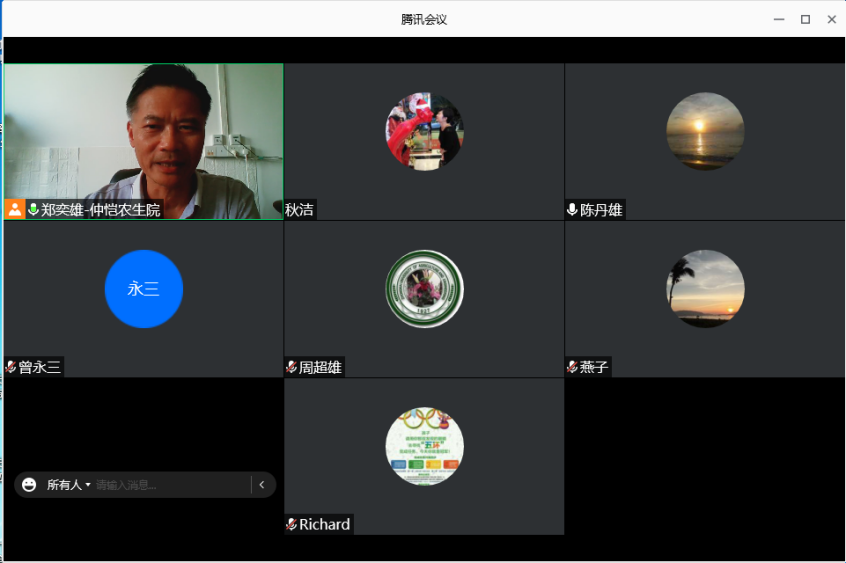Image resolution: width=846 pixels, height=563 pixels.
Task: Open the 所有人 recipient dropdown
Action: pos(69,485)
